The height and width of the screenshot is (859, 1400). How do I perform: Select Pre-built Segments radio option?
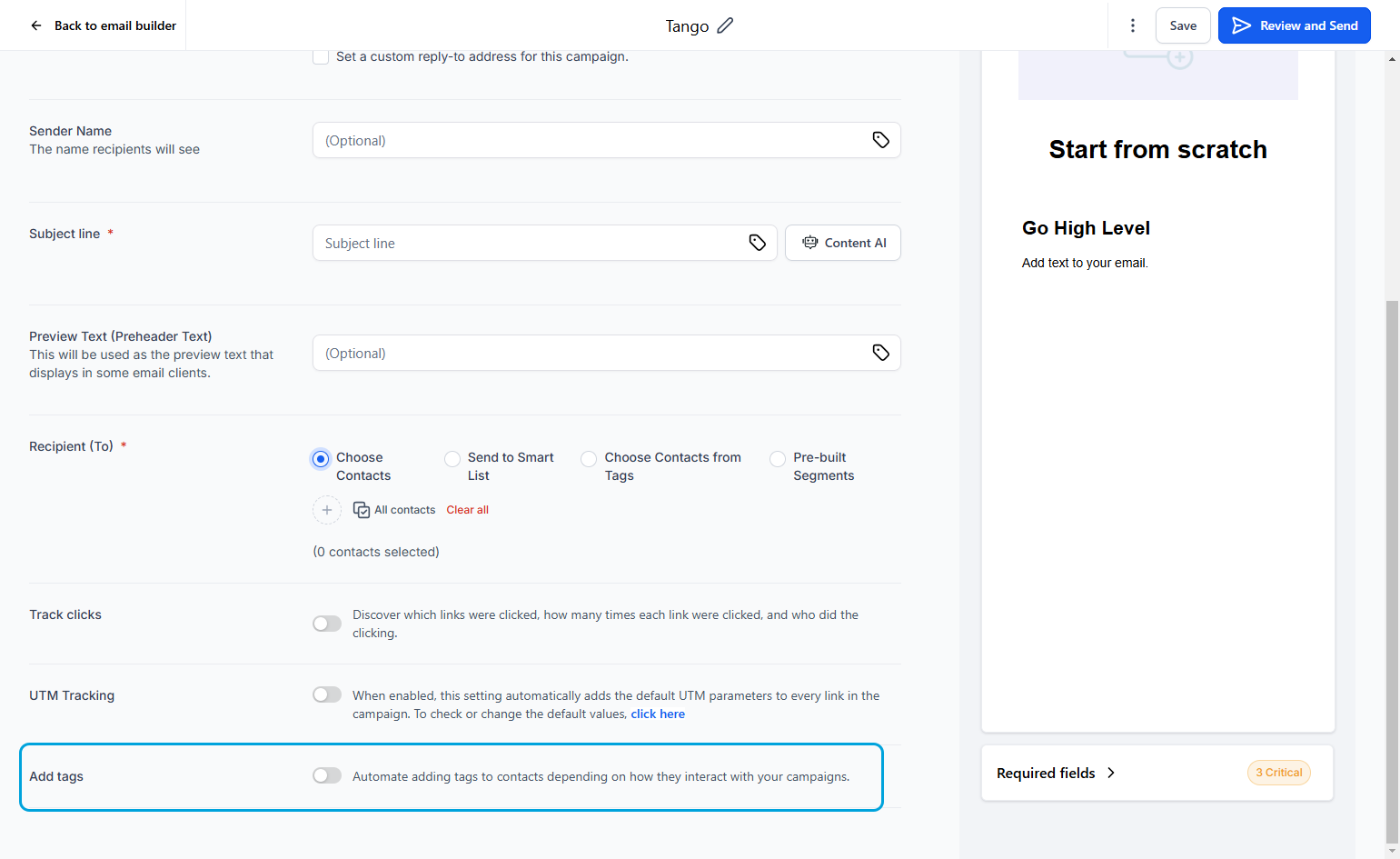click(x=778, y=459)
